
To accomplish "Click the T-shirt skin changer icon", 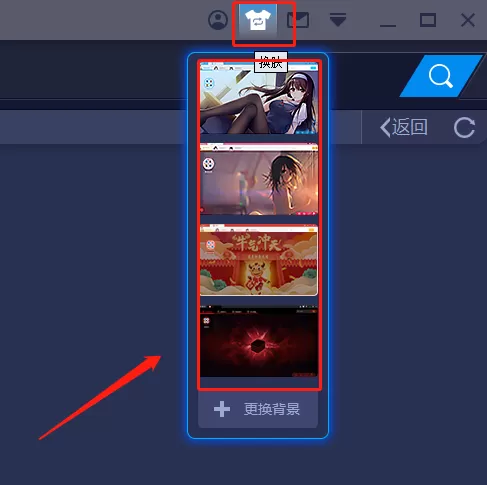I will coord(258,20).
